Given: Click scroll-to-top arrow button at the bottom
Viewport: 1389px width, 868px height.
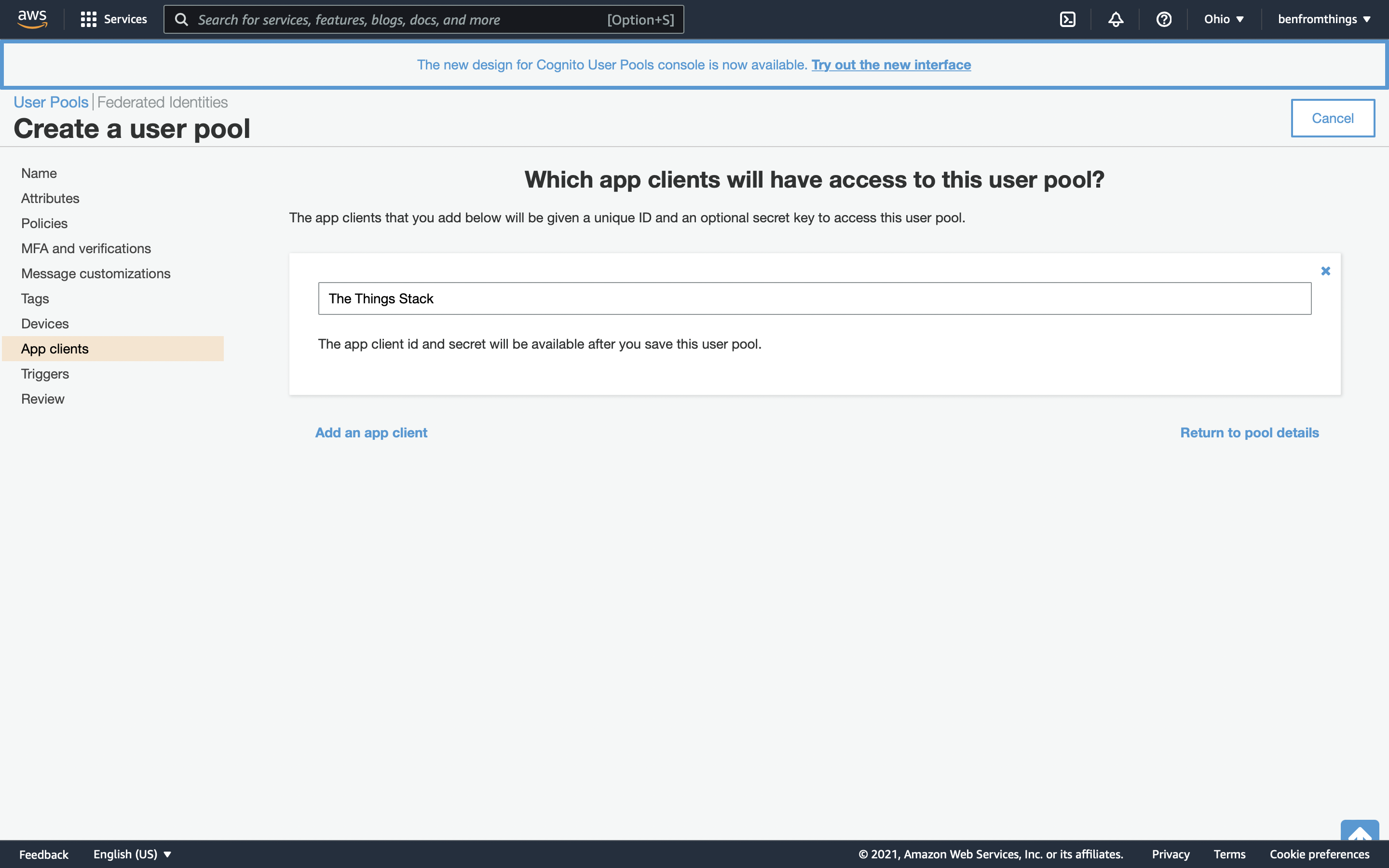Looking at the screenshot, I should tap(1359, 831).
